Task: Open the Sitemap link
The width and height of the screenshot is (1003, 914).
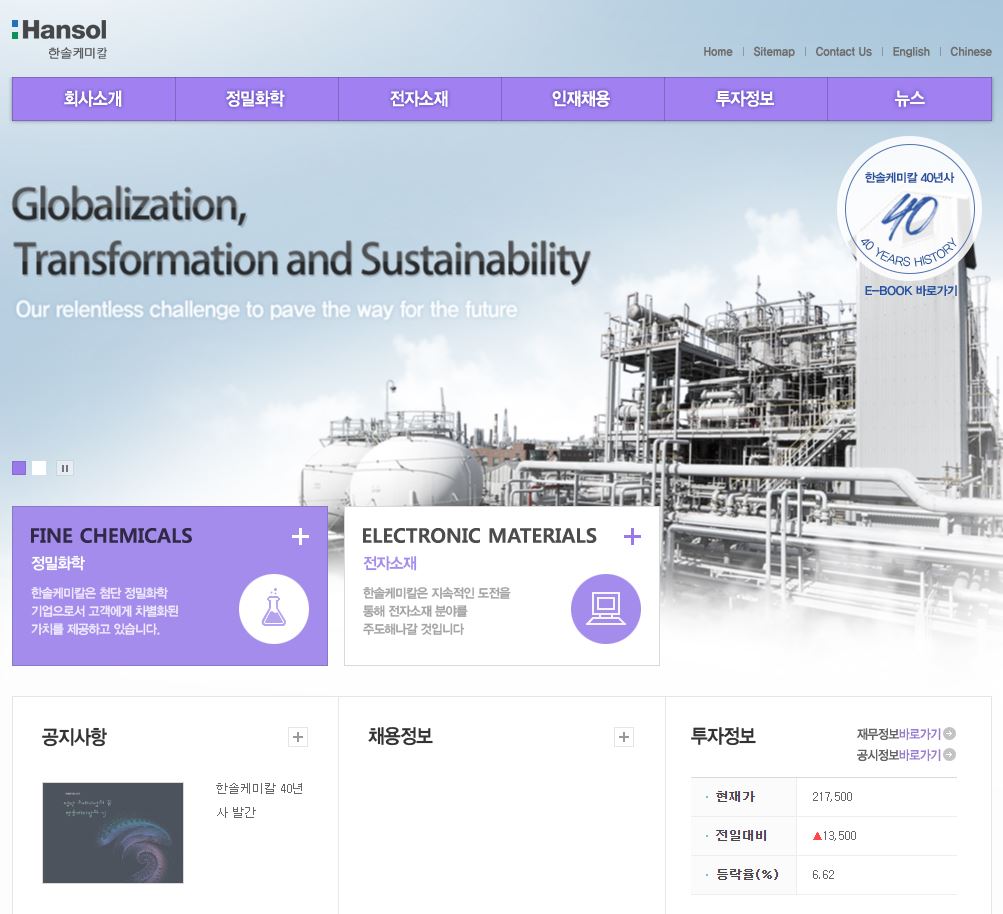Action: click(x=774, y=52)
